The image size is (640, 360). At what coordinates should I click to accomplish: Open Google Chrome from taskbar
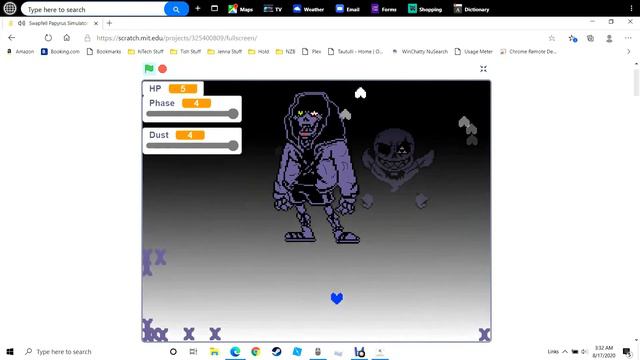coord(256,351)
